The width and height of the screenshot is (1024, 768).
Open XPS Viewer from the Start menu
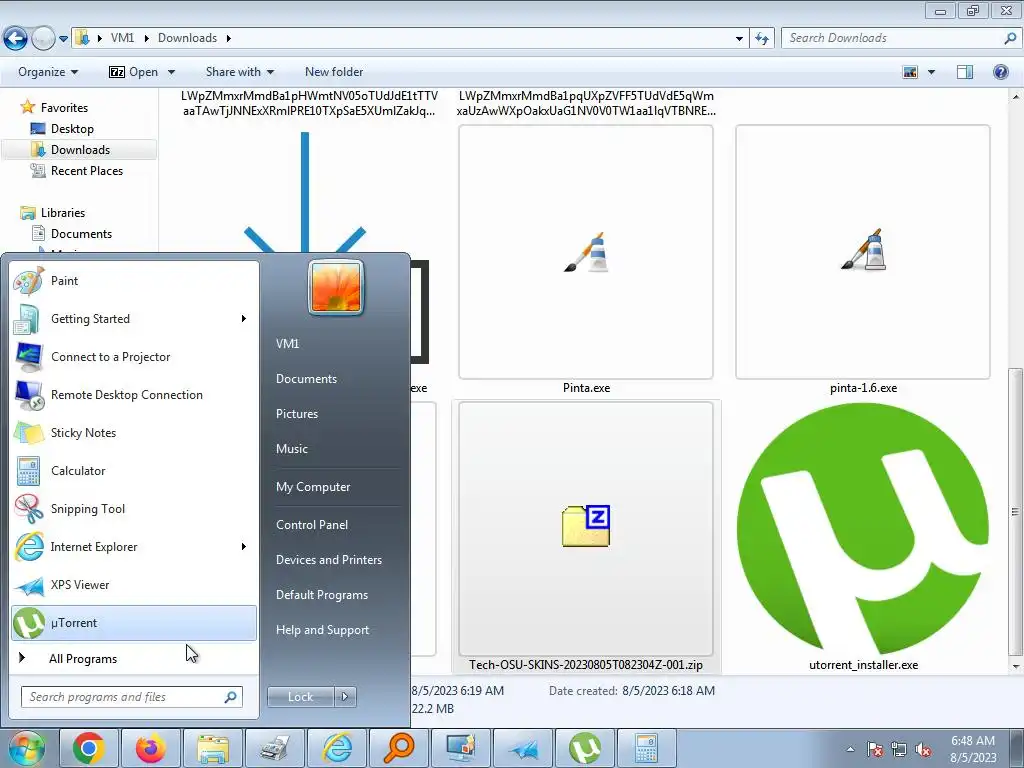[x=134, y=584]
